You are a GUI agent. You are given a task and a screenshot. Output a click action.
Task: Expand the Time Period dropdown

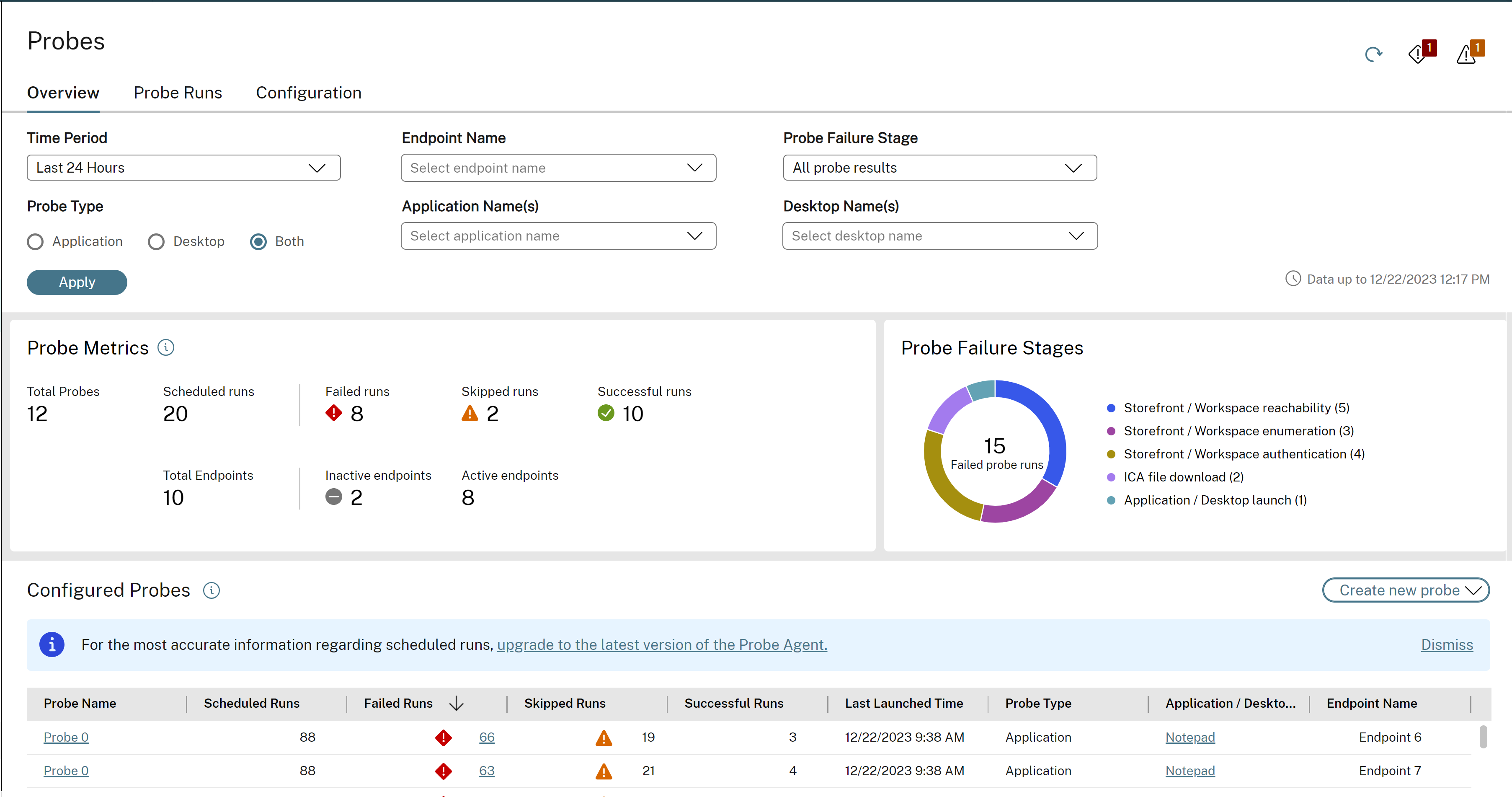[183, 167]
